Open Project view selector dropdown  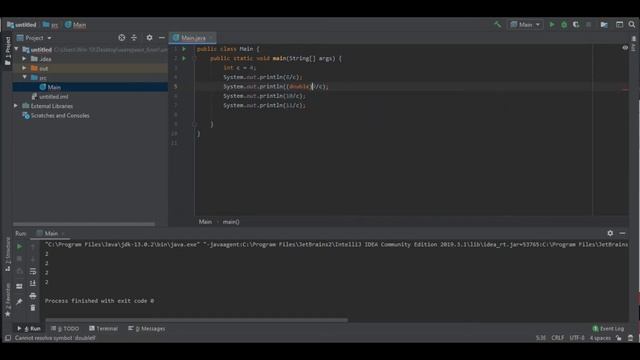point(34,38)
